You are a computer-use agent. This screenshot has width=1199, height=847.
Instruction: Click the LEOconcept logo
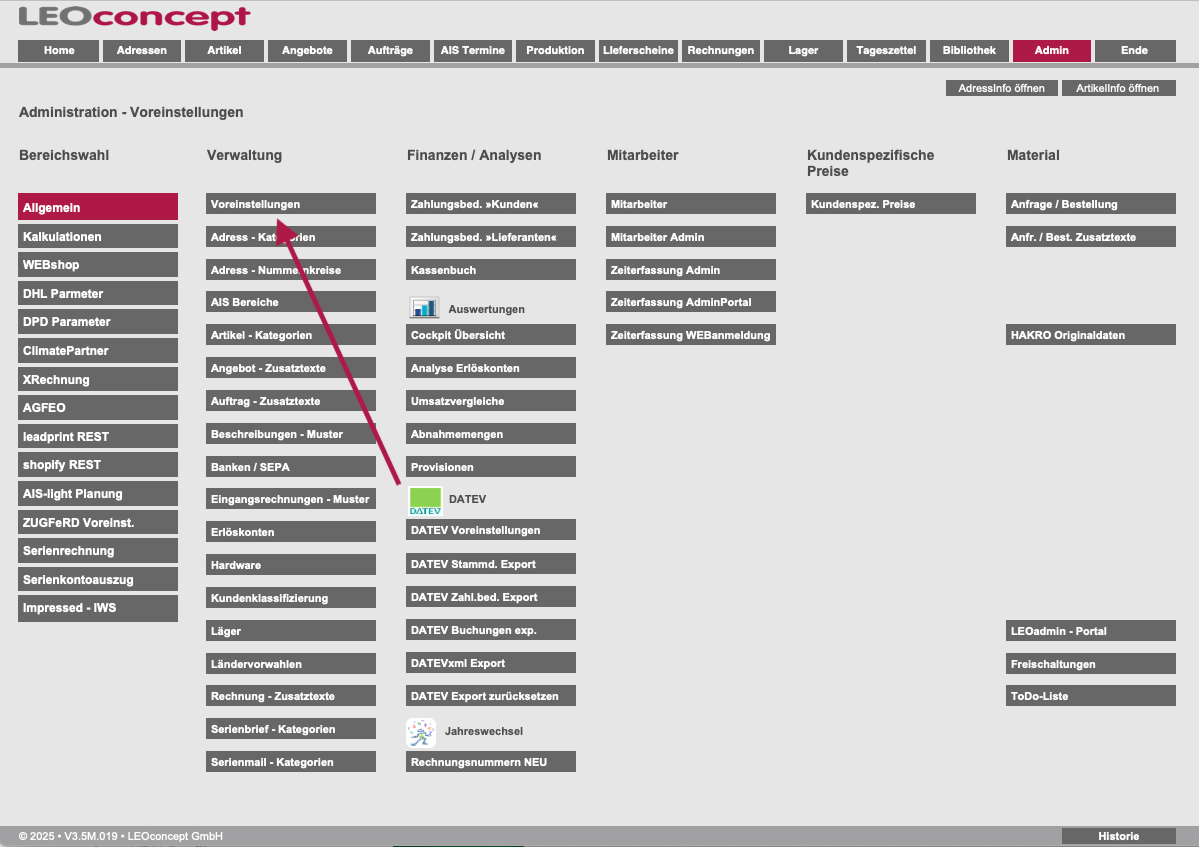pos(134,17)
